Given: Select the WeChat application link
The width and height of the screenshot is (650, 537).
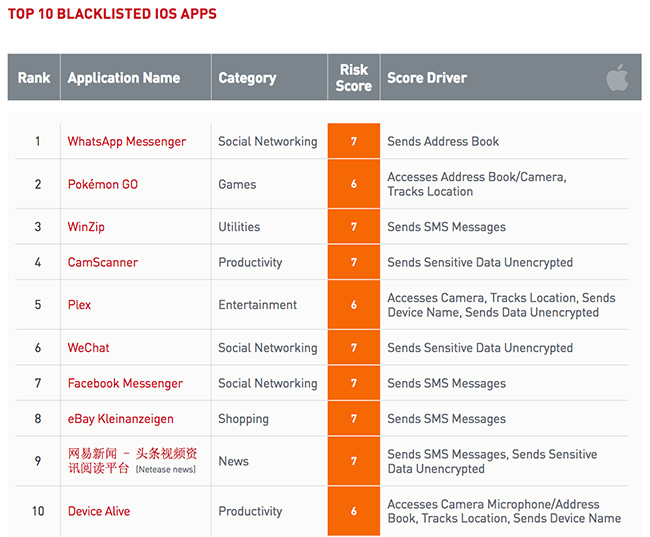Looking at the screenshot, I should coord(88,348).
